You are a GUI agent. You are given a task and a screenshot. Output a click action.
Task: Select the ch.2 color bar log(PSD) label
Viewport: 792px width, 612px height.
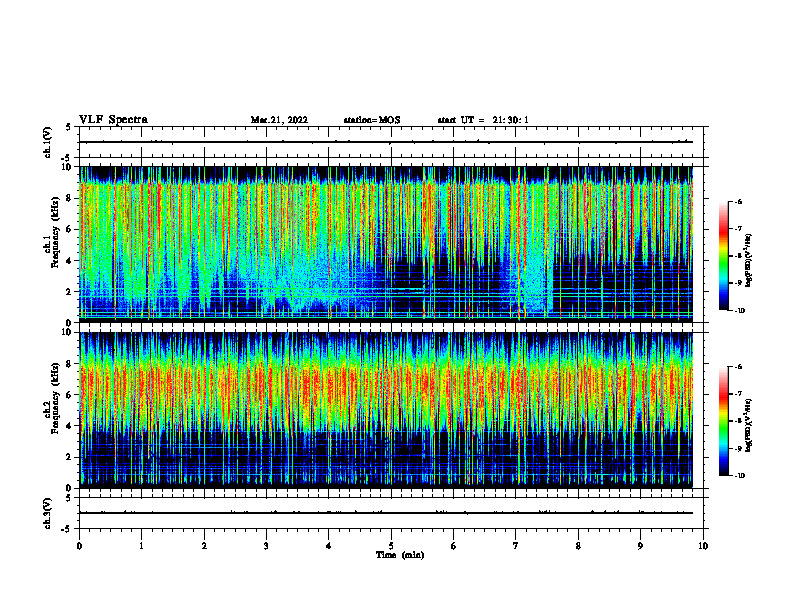(750, 425)
